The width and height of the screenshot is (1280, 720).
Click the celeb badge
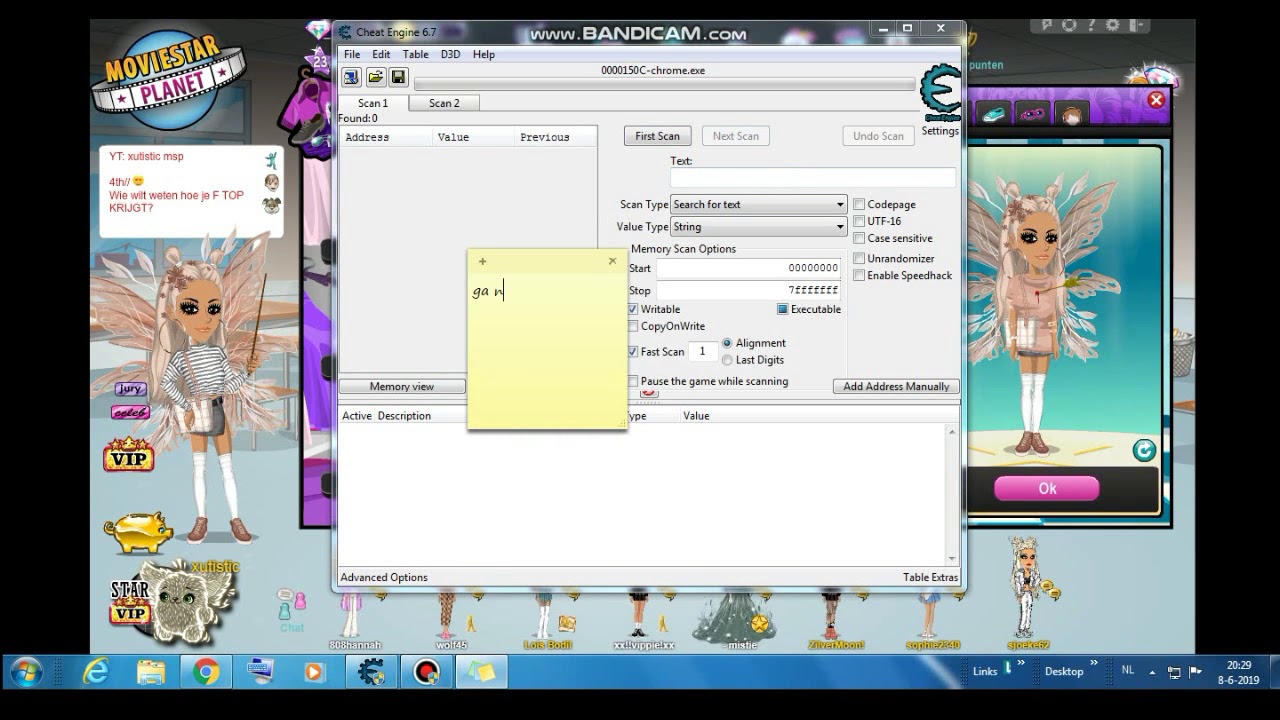click(x=130, y=412)
